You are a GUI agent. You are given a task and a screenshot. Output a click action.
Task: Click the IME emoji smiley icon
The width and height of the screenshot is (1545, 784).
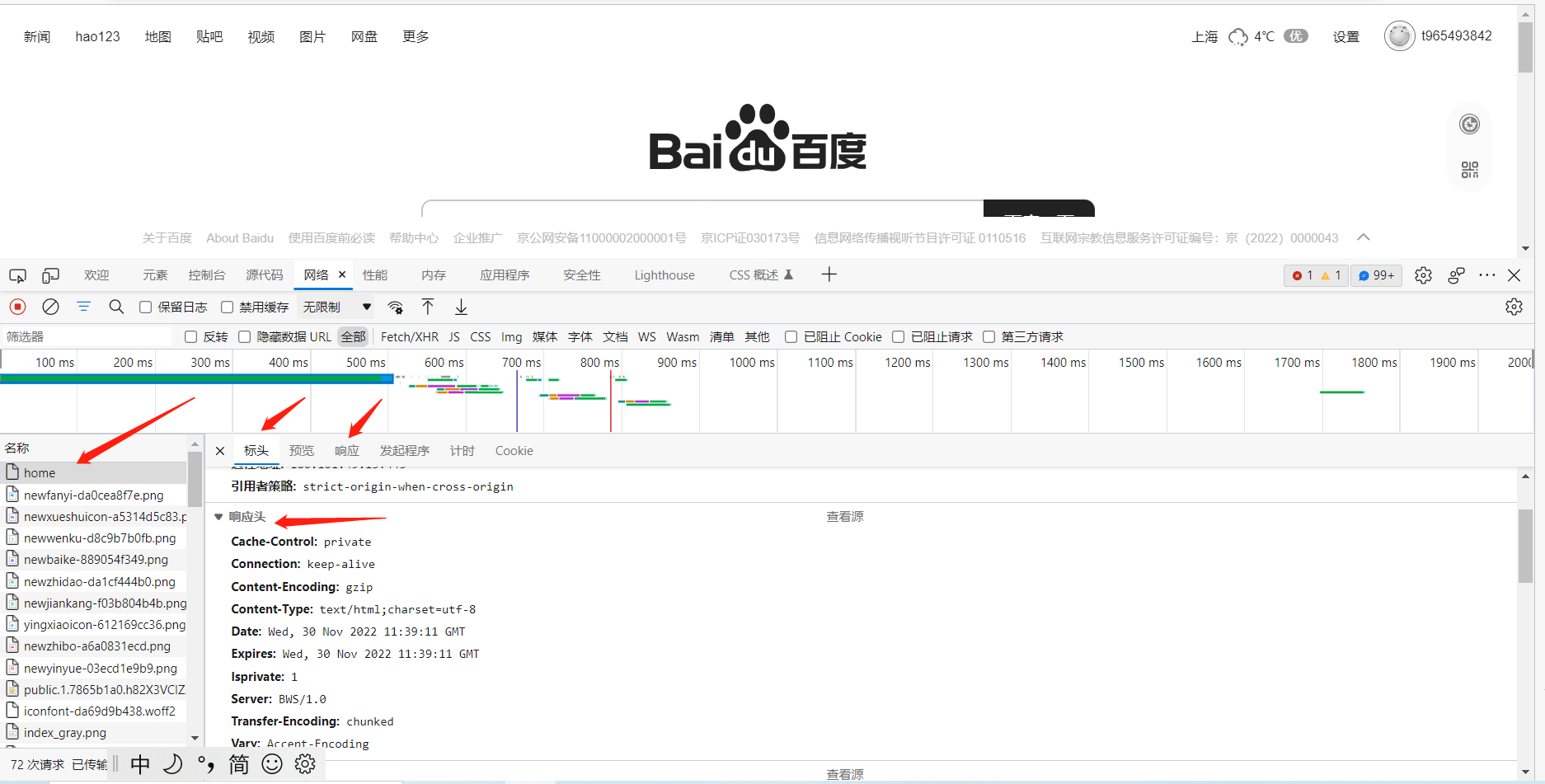272,764
